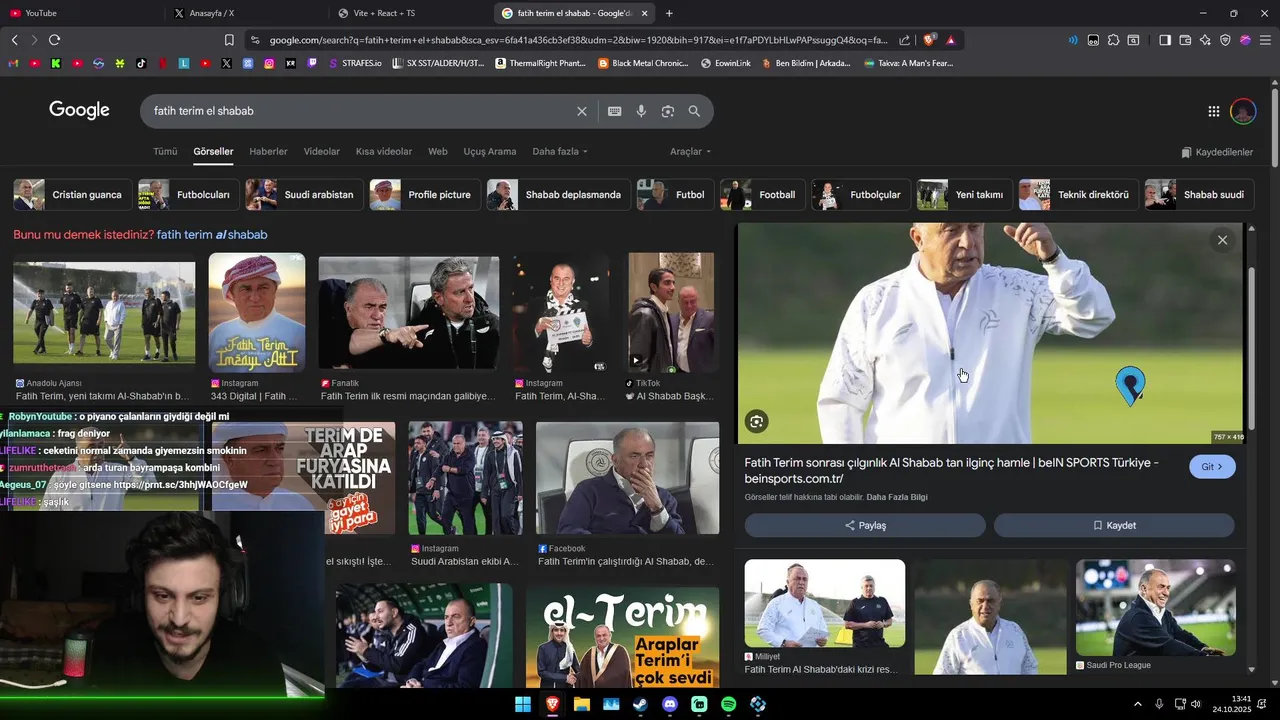
Task: Go back in browser history
Action: (14, 40)
